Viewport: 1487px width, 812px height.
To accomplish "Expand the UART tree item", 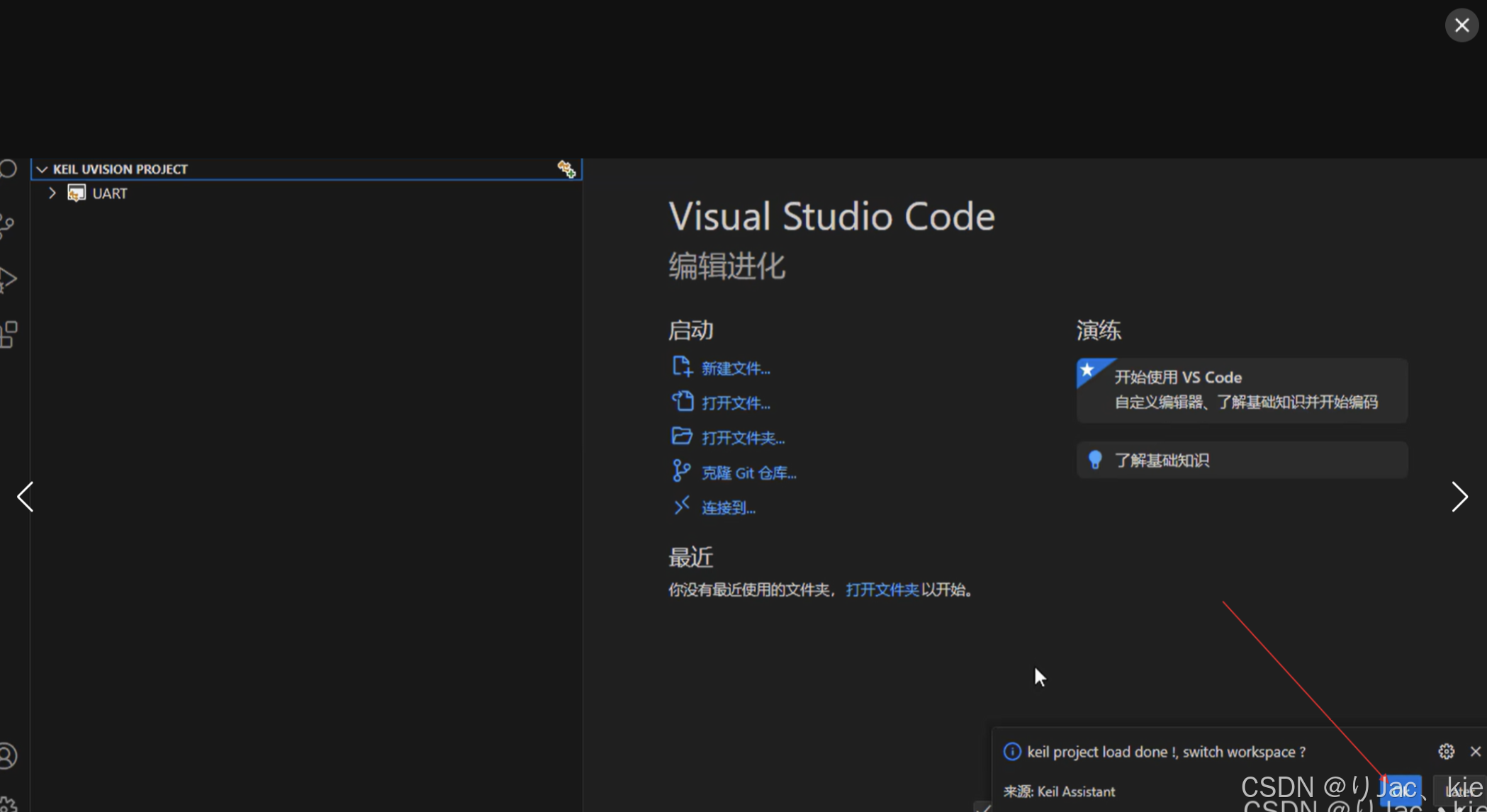I will pyautogui.click(x=52, y=193).
